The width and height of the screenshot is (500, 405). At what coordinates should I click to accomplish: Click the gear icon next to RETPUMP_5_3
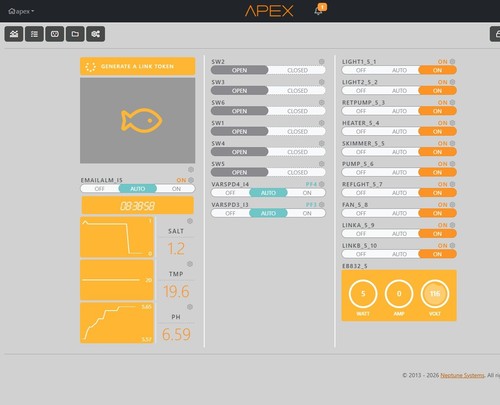click(452, 102)
